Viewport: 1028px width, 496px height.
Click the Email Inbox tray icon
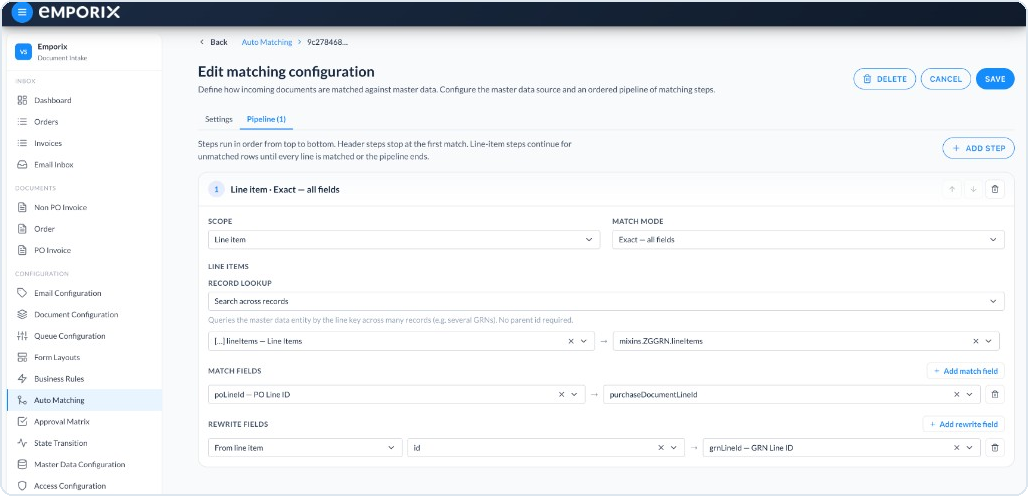coord(22,164)
